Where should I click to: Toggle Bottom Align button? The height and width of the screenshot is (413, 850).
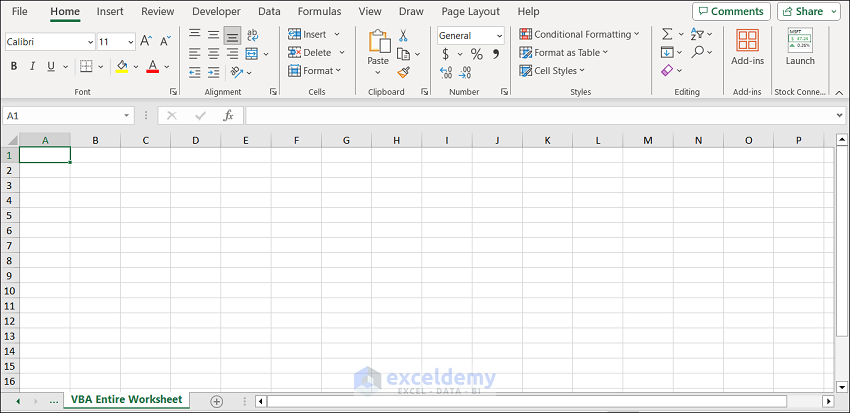(x=233, y=35)
